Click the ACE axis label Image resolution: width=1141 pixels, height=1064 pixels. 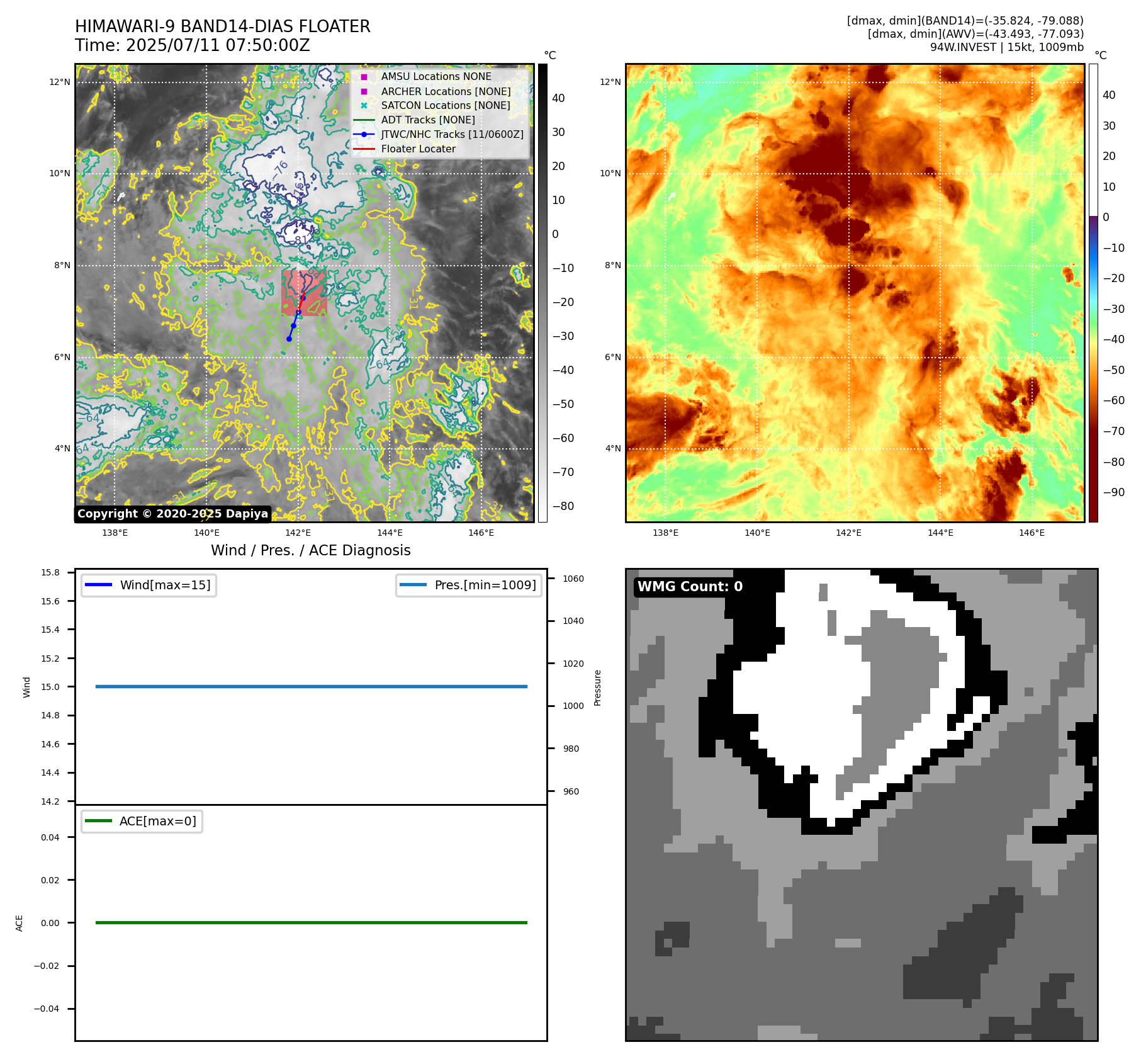(x=19, y=923)
